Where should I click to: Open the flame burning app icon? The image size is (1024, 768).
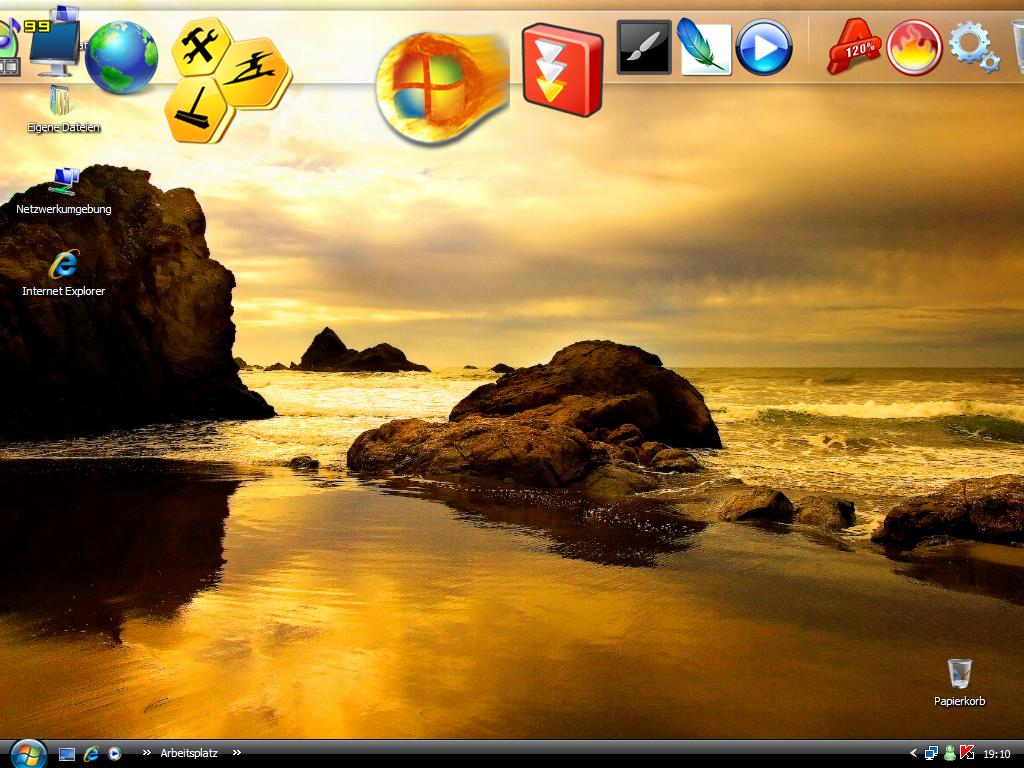point(914,47)
